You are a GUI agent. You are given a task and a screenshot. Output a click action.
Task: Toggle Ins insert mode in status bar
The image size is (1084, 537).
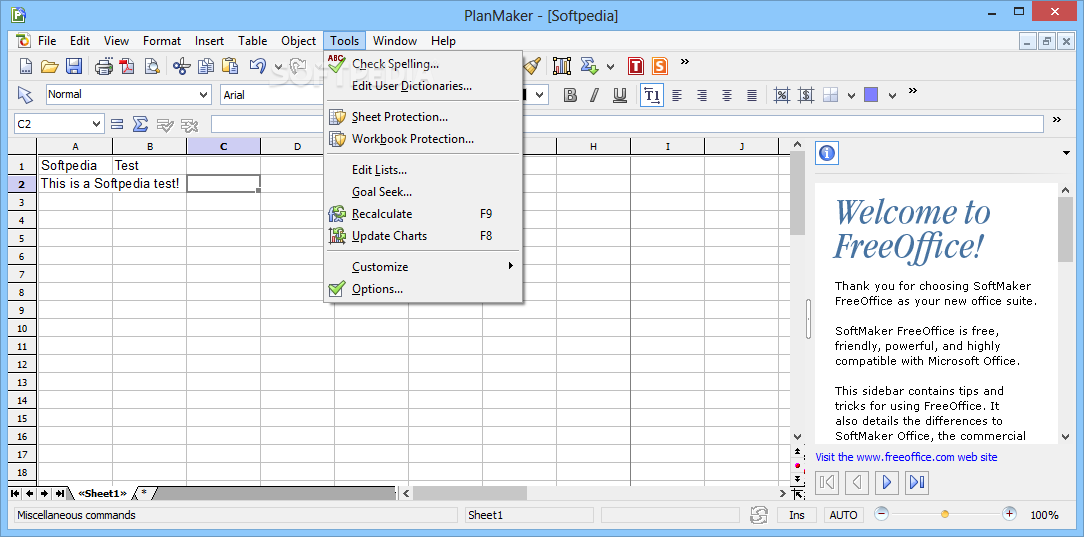(797, 515)
